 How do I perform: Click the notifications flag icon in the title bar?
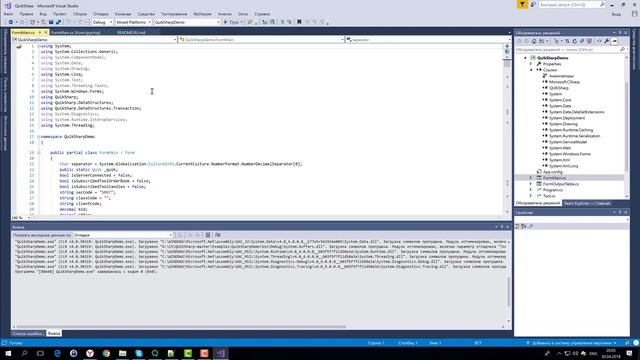(x=522, y=4)
